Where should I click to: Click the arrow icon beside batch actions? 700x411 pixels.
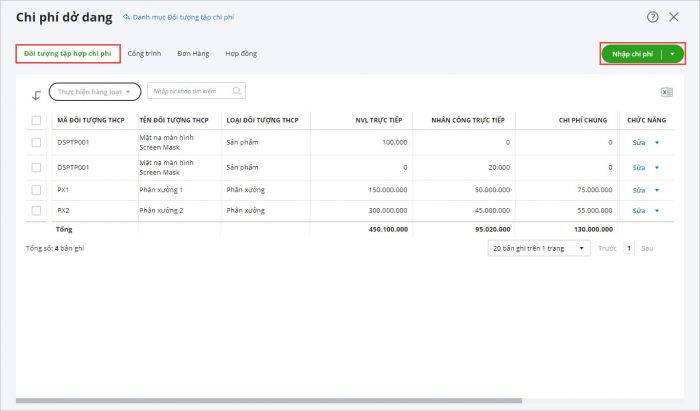pyautogui.click(x=36, y=94)
